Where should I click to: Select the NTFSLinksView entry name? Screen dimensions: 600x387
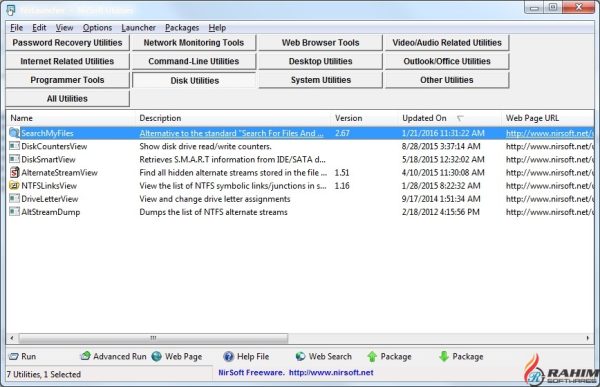tap(49, 186)
